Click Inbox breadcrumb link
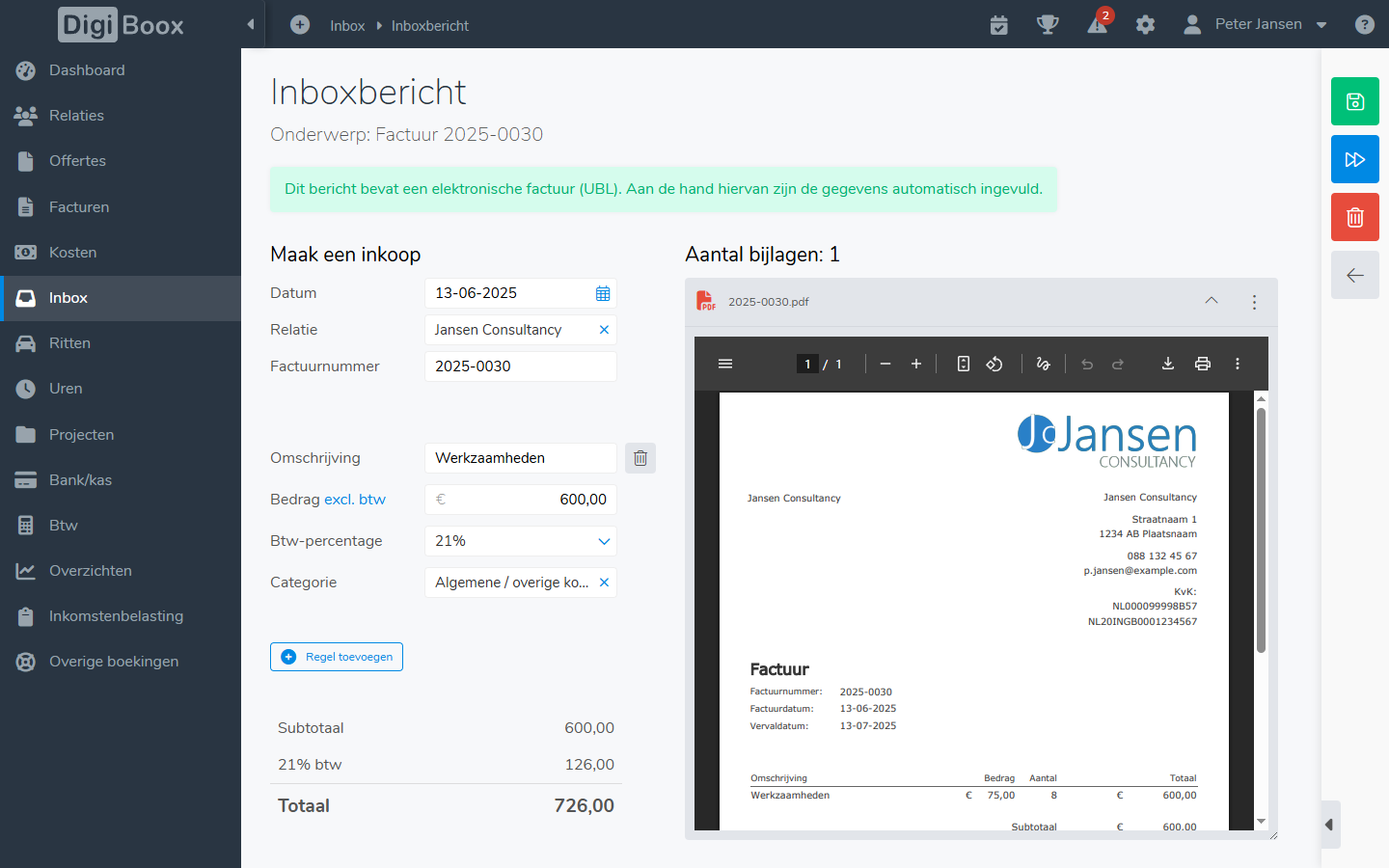The width and height of the screenshot is (1389, 868). point(347,26)
